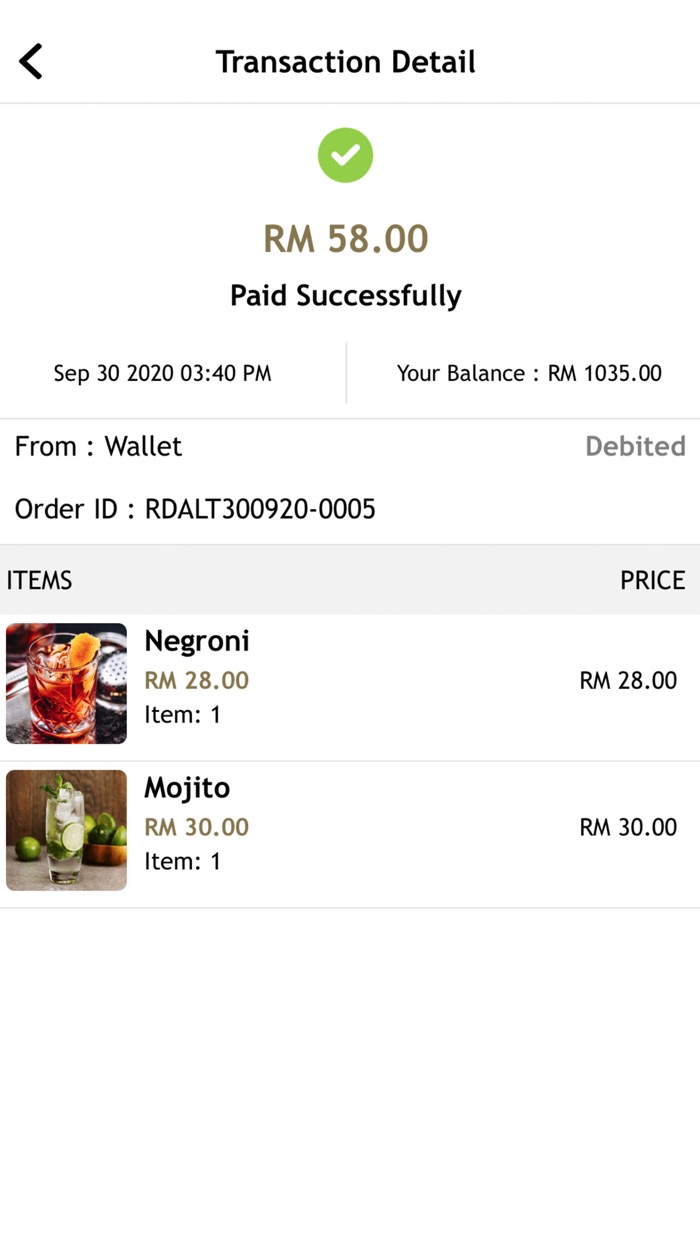700x1244 pixels.
Task: Tap the Paid Successfully status text
Action: tap(346, 296)
